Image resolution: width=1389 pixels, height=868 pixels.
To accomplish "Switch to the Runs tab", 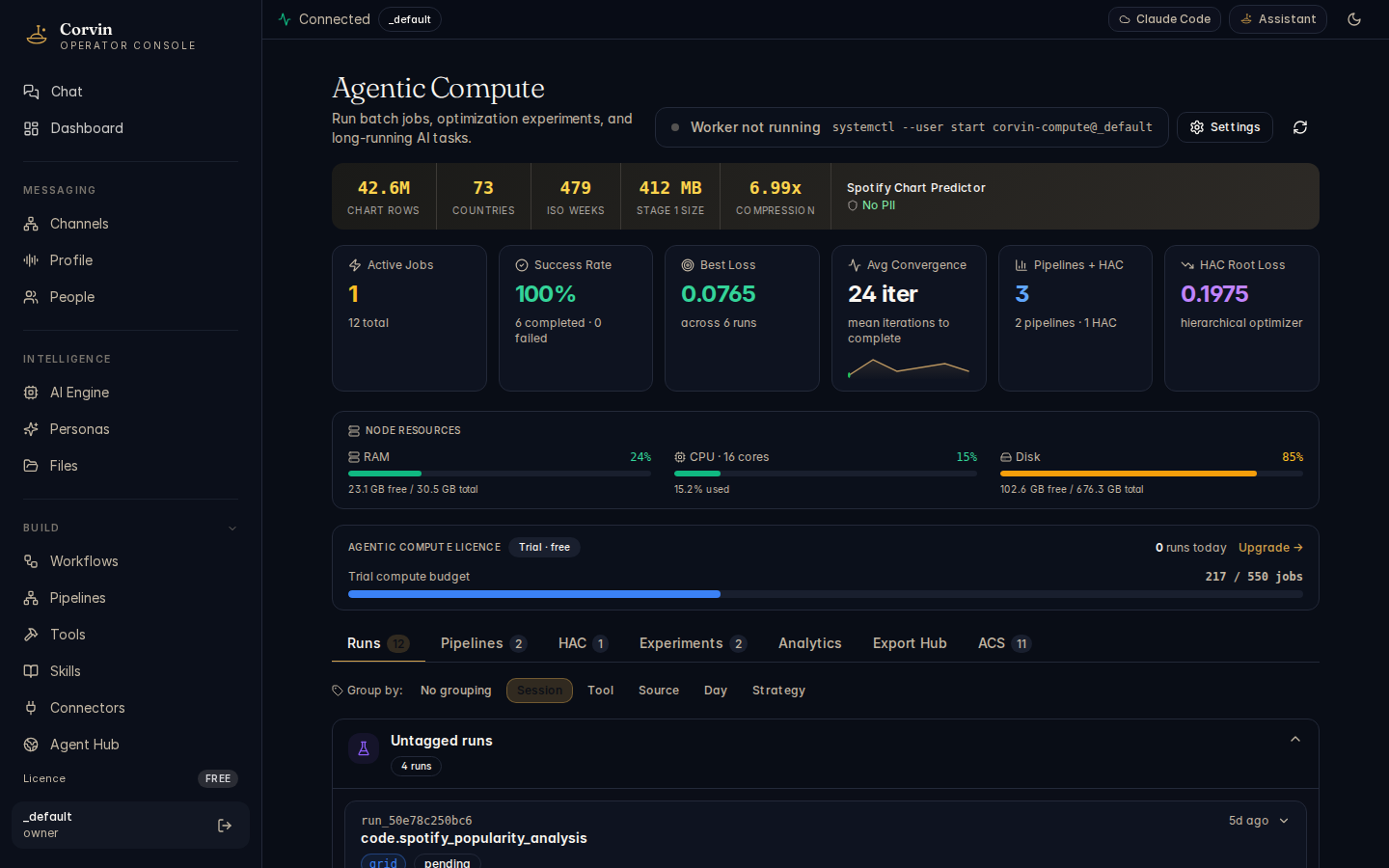I will click(x=378, y=643).
